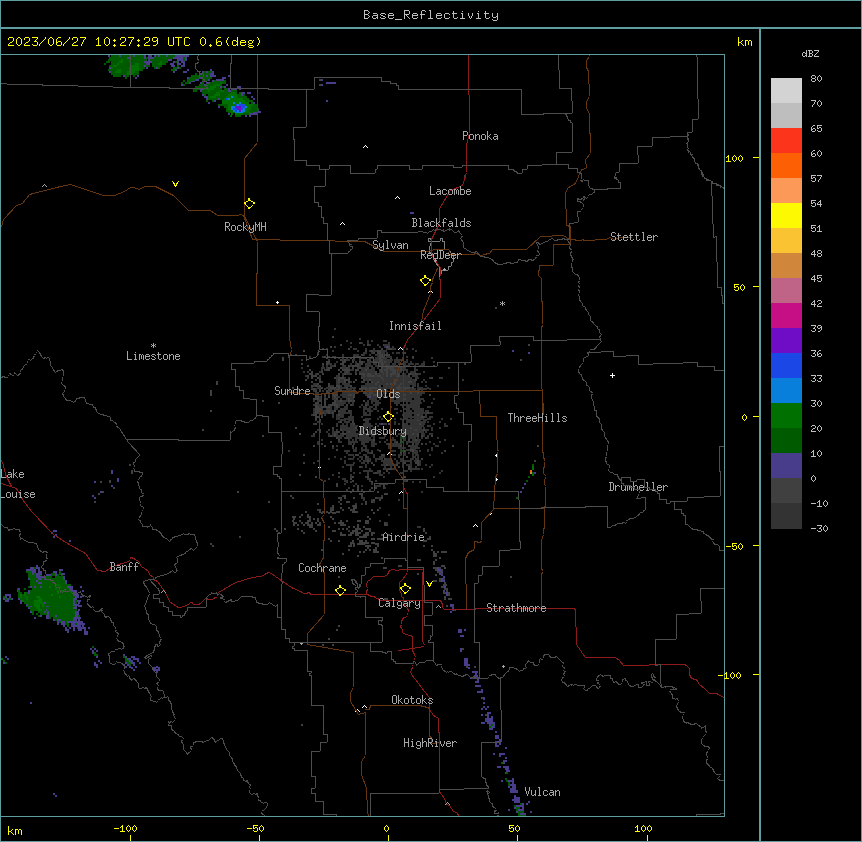The height and width of the screenshot is (842, 862).
Task: Click the Limestone label
Action: (x=153, y=356)
